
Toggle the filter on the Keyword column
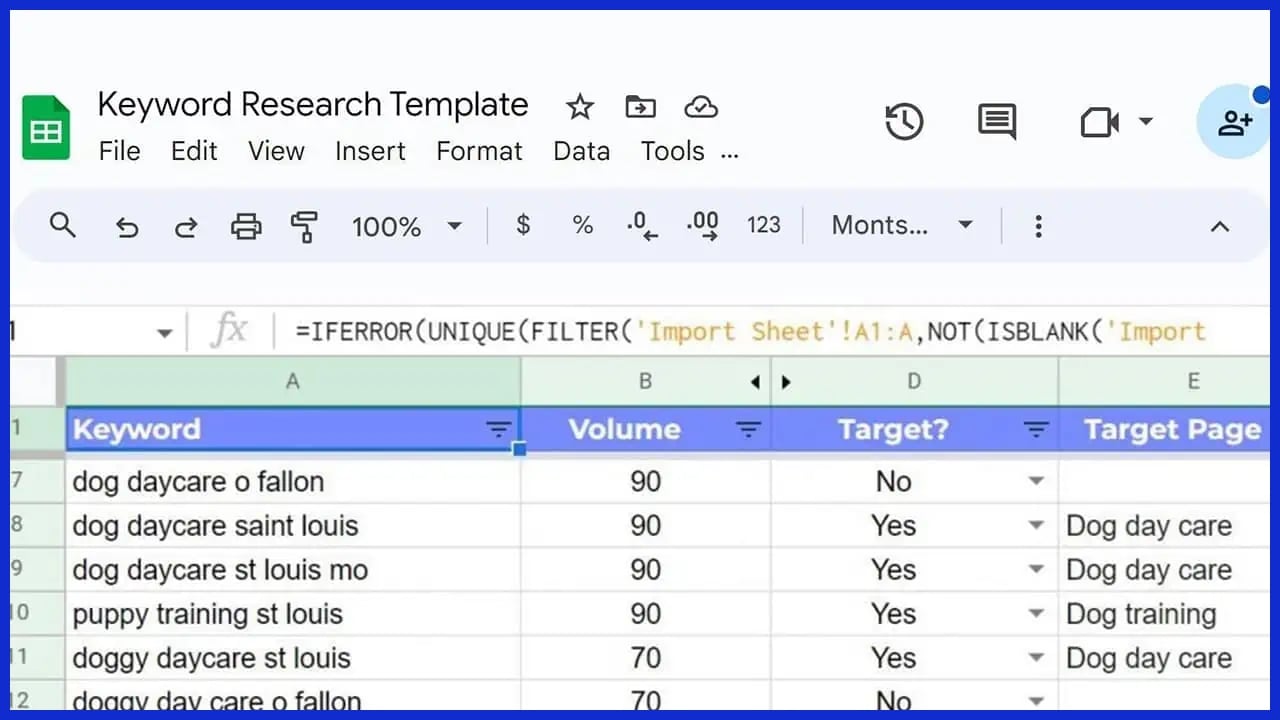(x=499, y=429)
